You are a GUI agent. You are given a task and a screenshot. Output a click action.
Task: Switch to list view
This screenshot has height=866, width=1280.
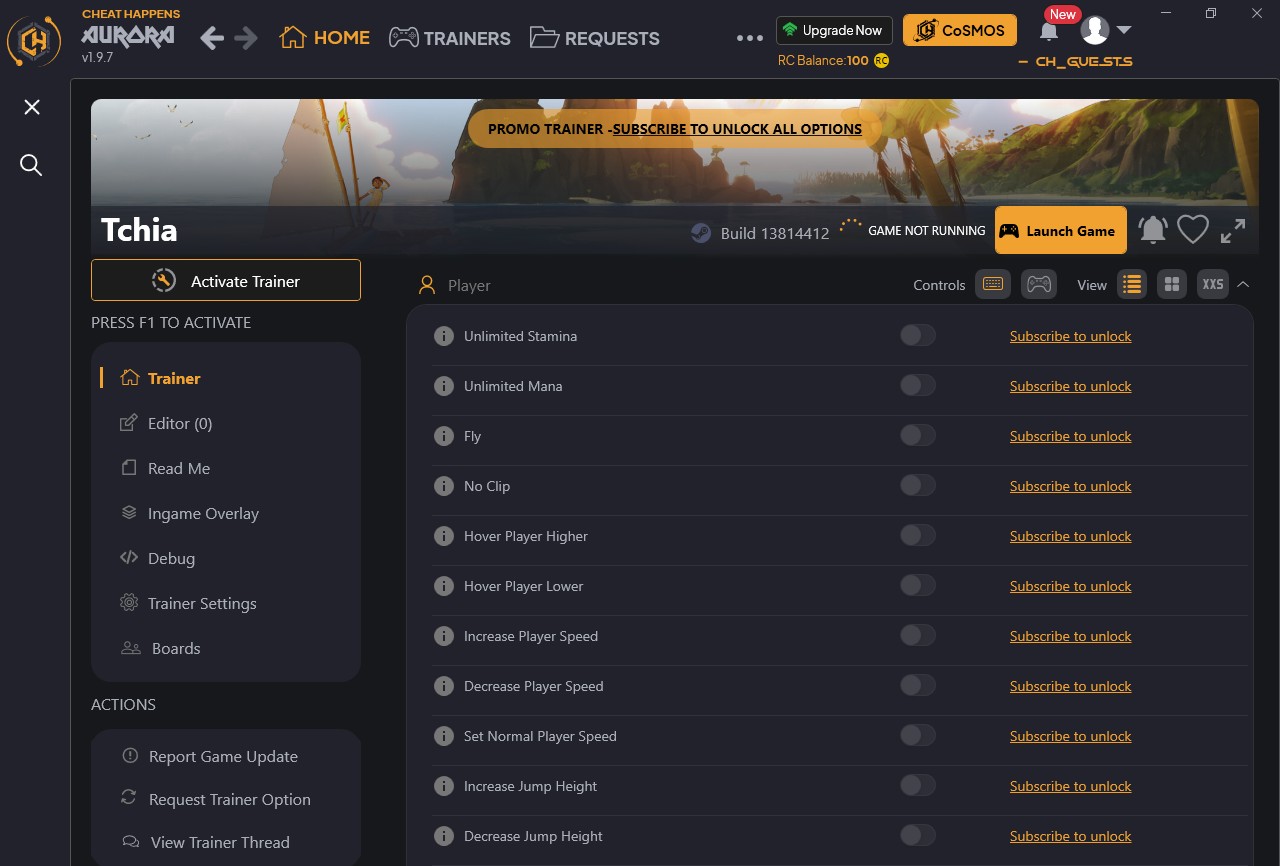(x=1132, y=284)
